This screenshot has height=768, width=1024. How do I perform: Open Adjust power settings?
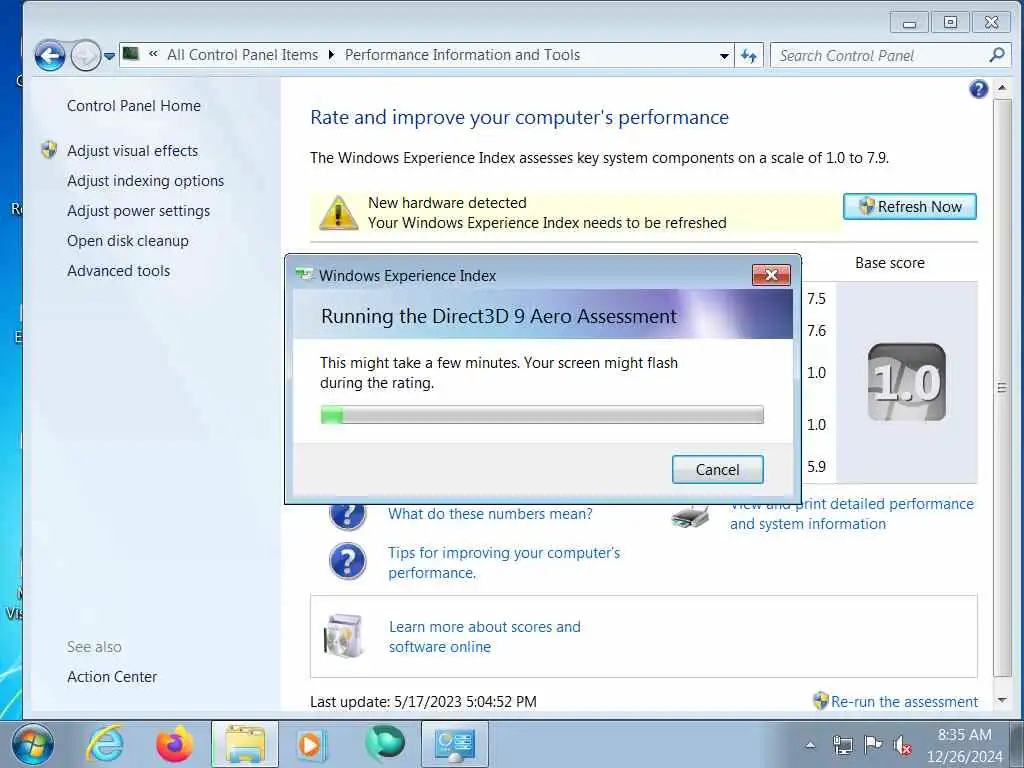coord(138,211)
